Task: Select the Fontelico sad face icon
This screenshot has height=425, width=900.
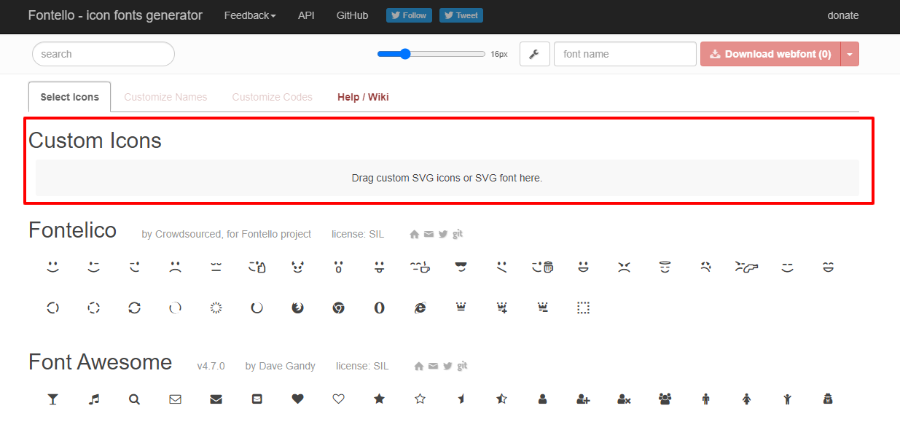Action: point(175,266)
